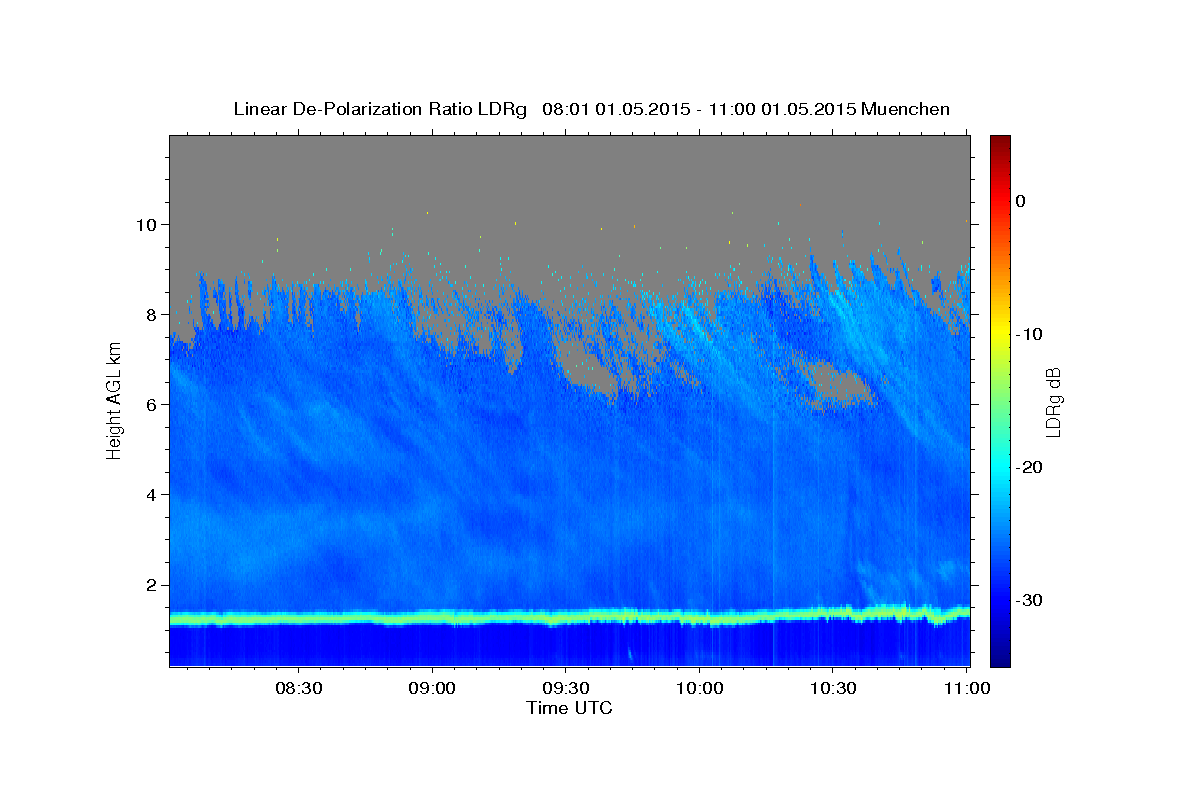Click the height tick label 2

pos(154,584)
